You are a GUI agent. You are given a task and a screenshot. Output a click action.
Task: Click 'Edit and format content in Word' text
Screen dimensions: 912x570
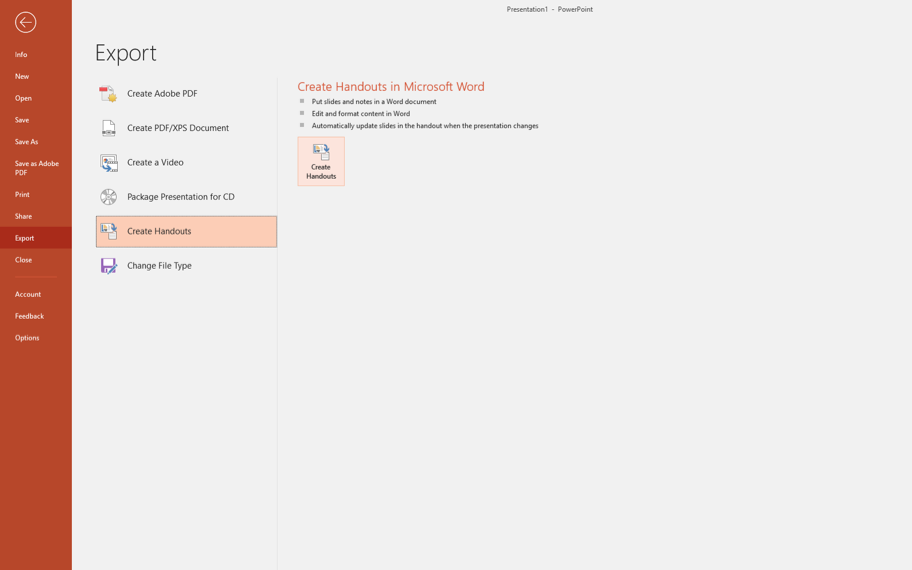coord(361,113)
